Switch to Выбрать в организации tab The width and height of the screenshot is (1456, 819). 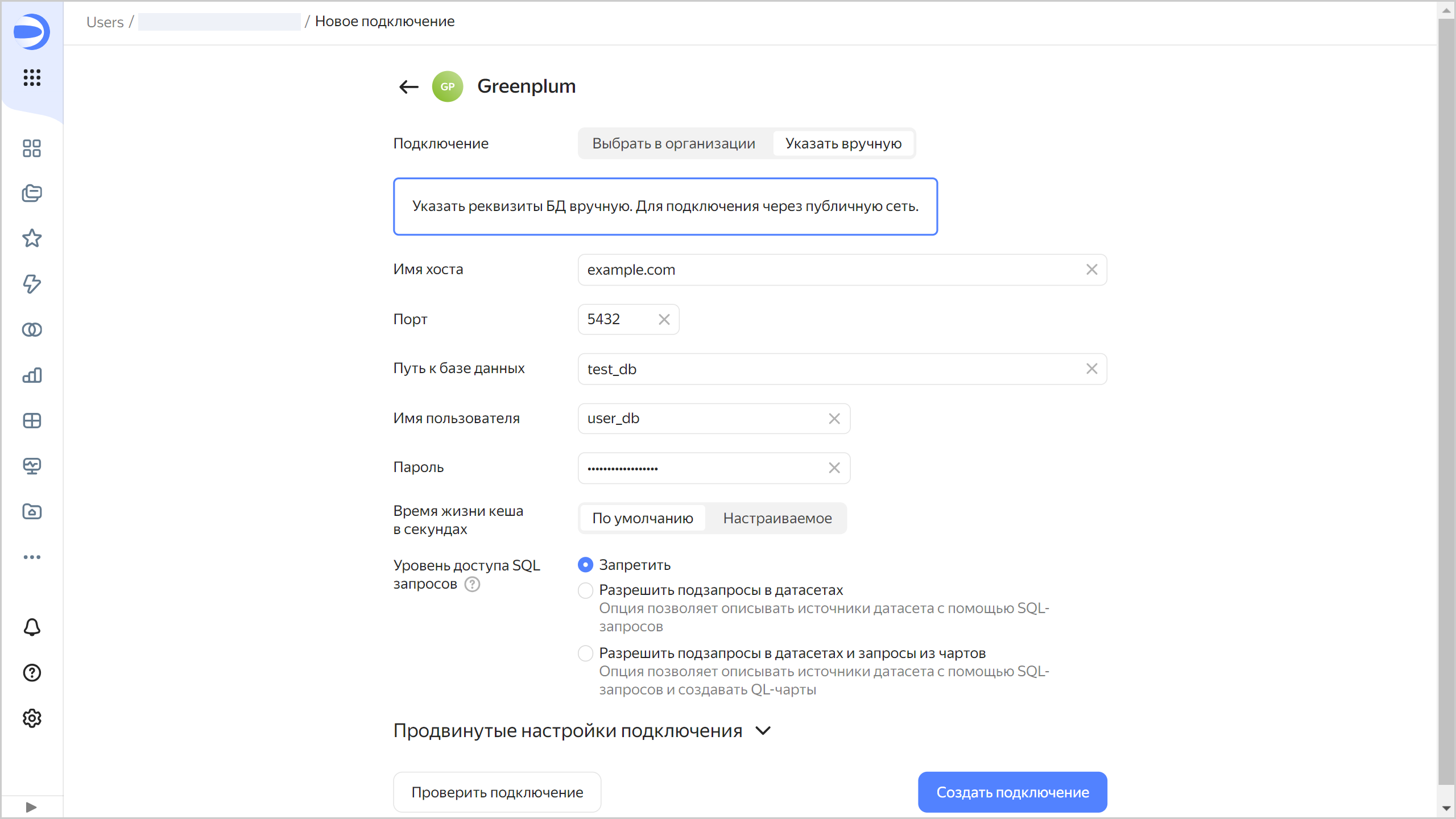(673, 143)
